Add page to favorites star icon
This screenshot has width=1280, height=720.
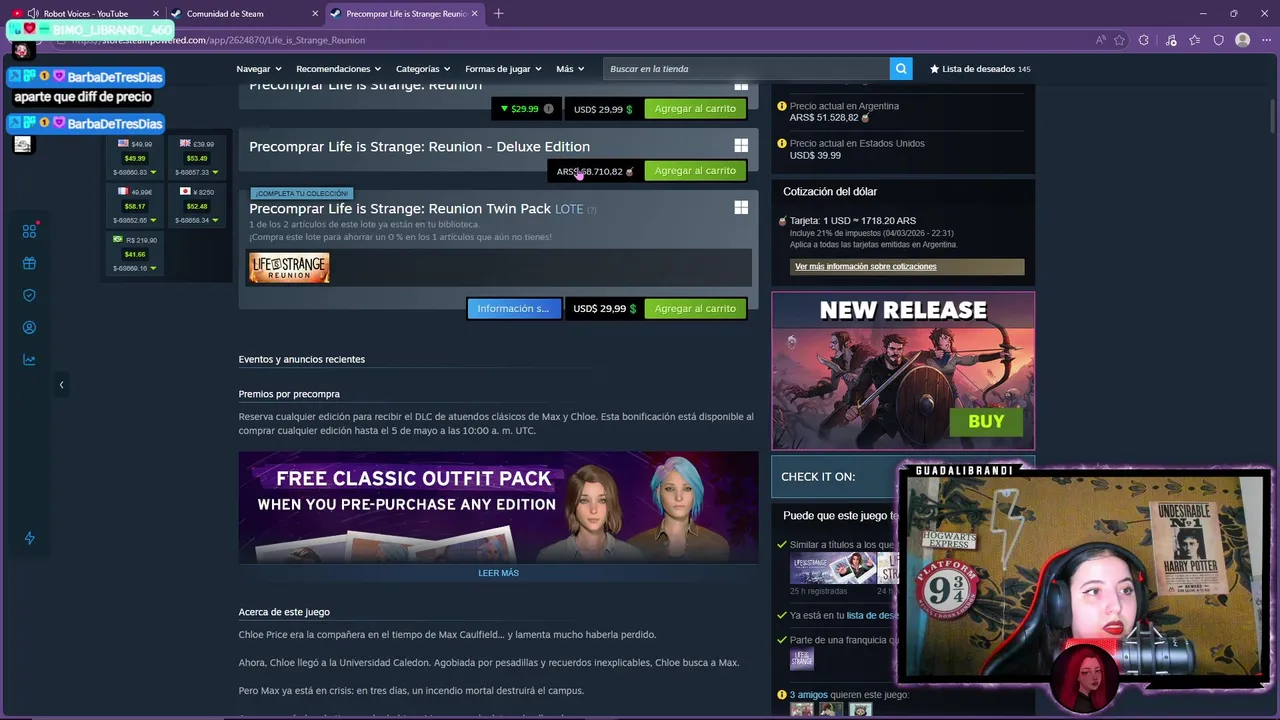pyautogui.click(x=1119, y=40)
